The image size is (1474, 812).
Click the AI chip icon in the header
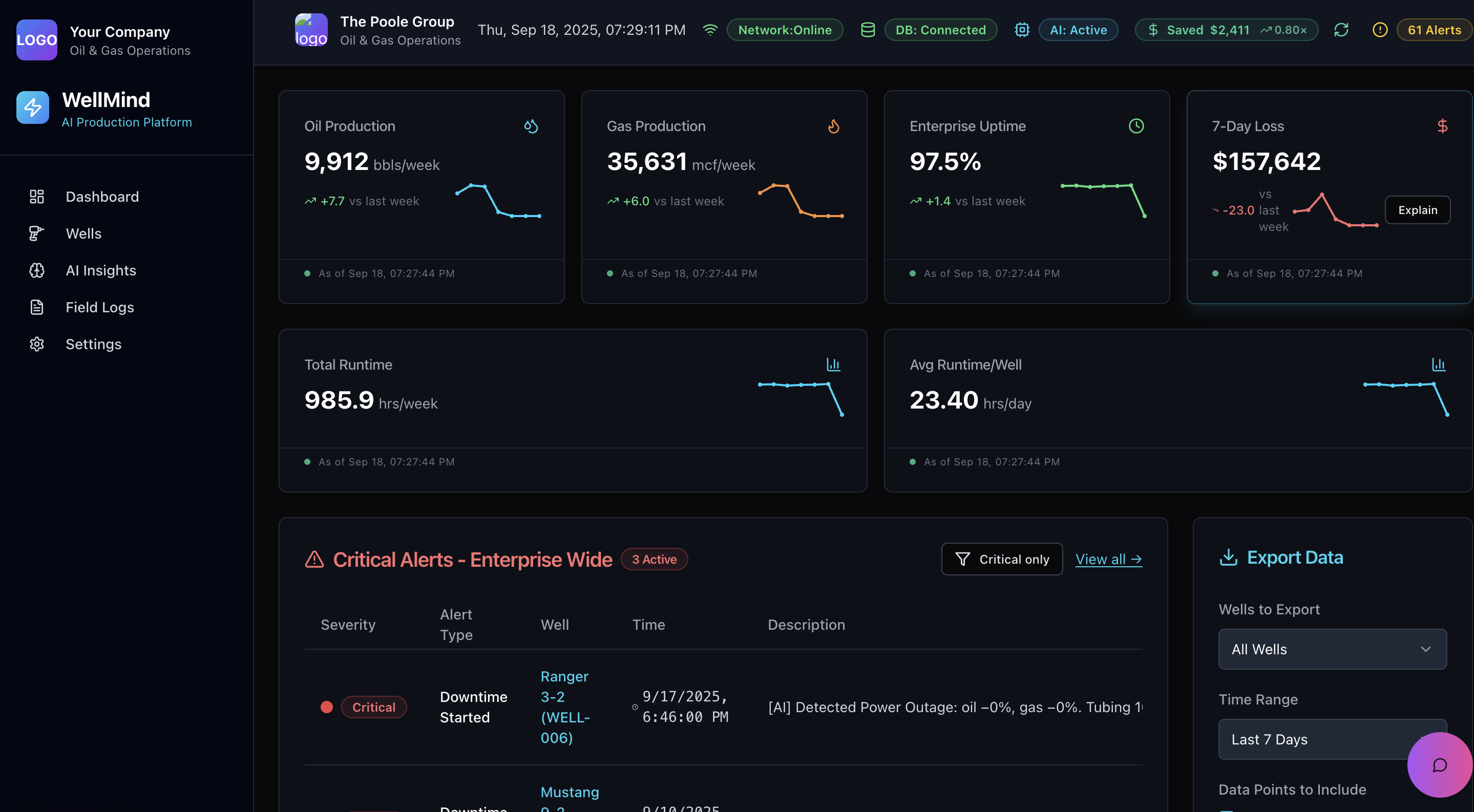click(x=1022, y=30)
